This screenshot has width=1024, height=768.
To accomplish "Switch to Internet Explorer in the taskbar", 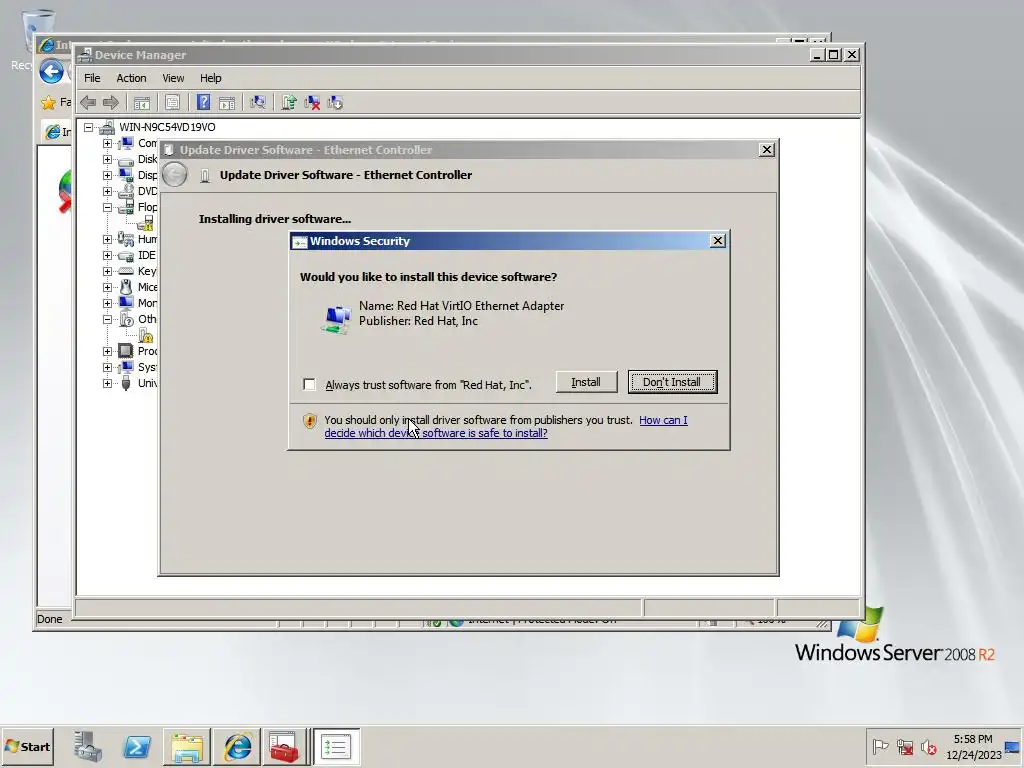I will pos(237,746).
